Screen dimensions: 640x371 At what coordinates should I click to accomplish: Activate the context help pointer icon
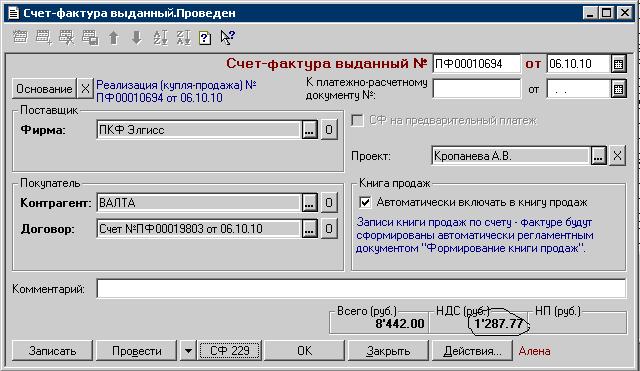tap(227, 38)
